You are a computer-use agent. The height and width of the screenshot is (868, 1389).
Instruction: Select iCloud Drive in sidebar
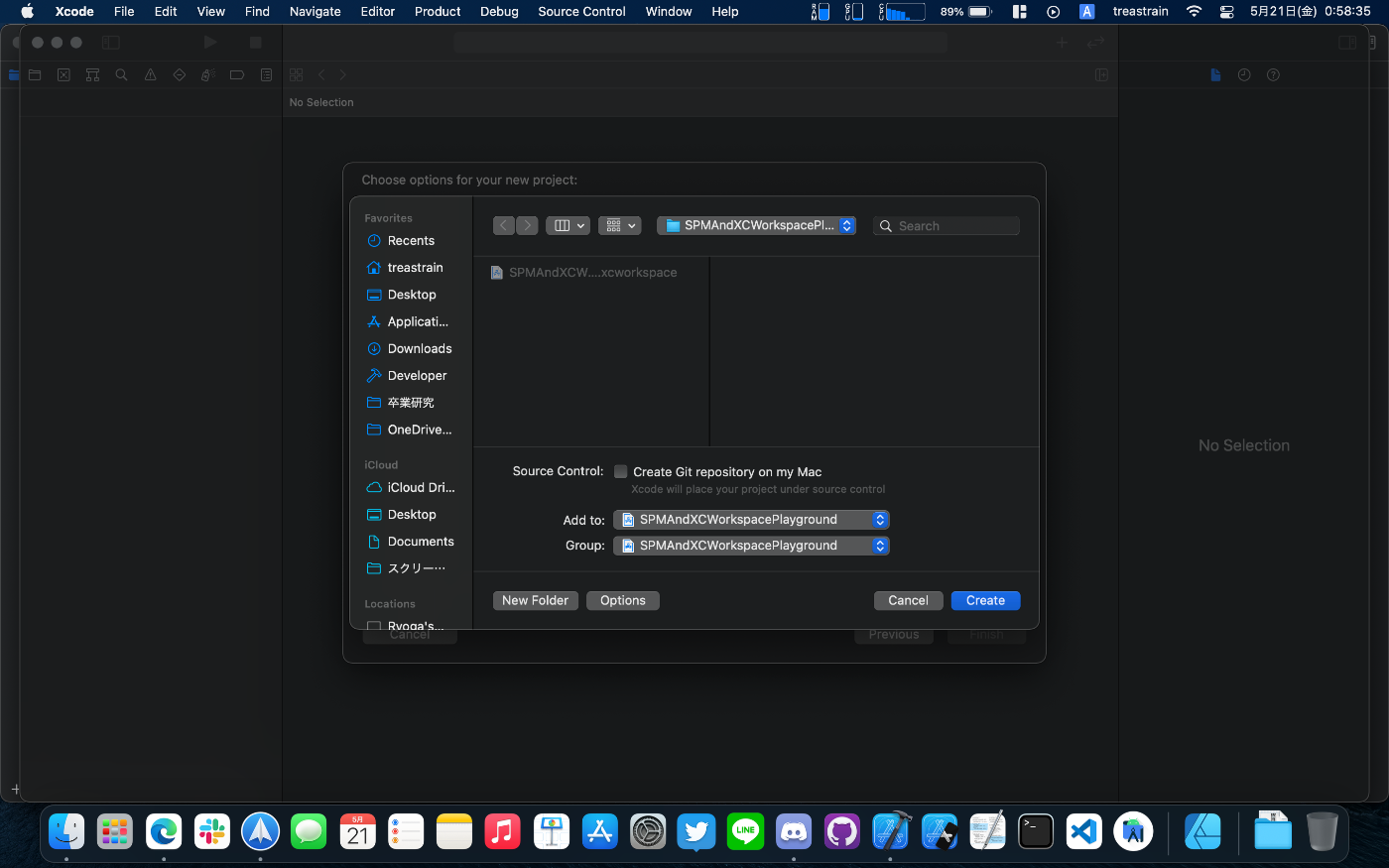[421, 488]
